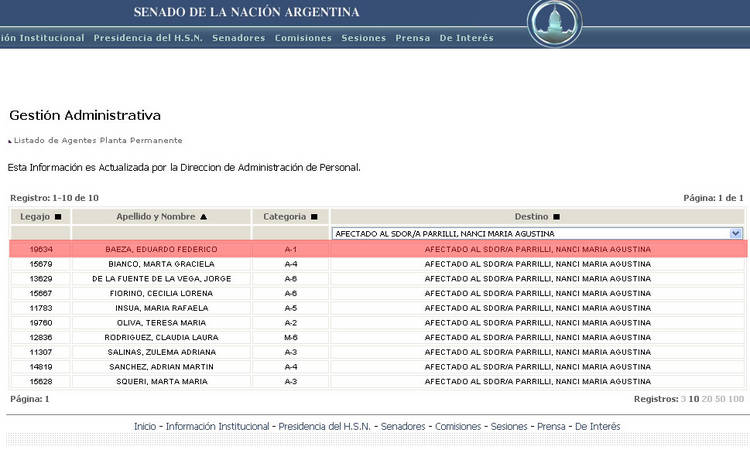Select row BIANCO, MARTA GRACIELA
Viewport: 750px width, 453px height.
378,264
